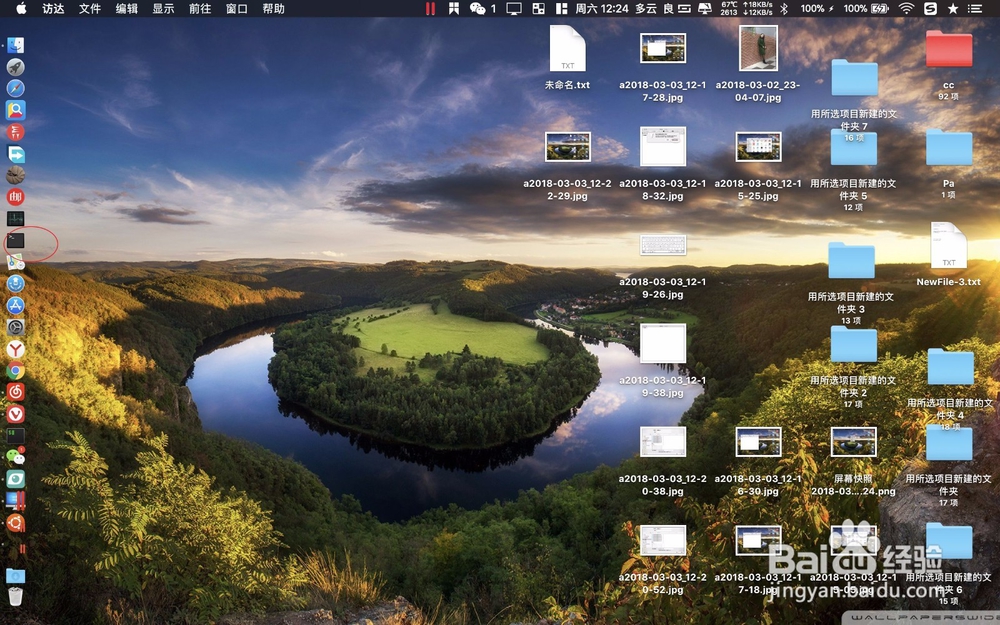
Task: Open the 帮助 menu
Action: click(274, 8)
